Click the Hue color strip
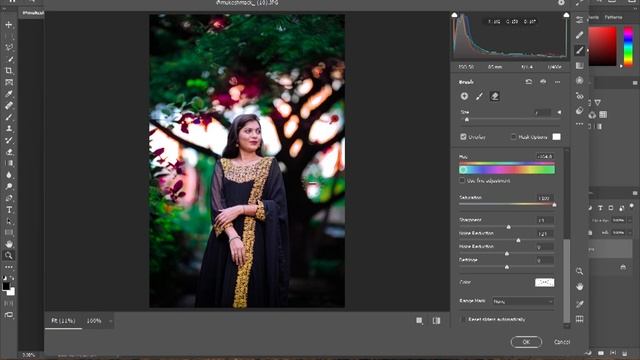Screen dimensions: 640x360 [507, 169]
